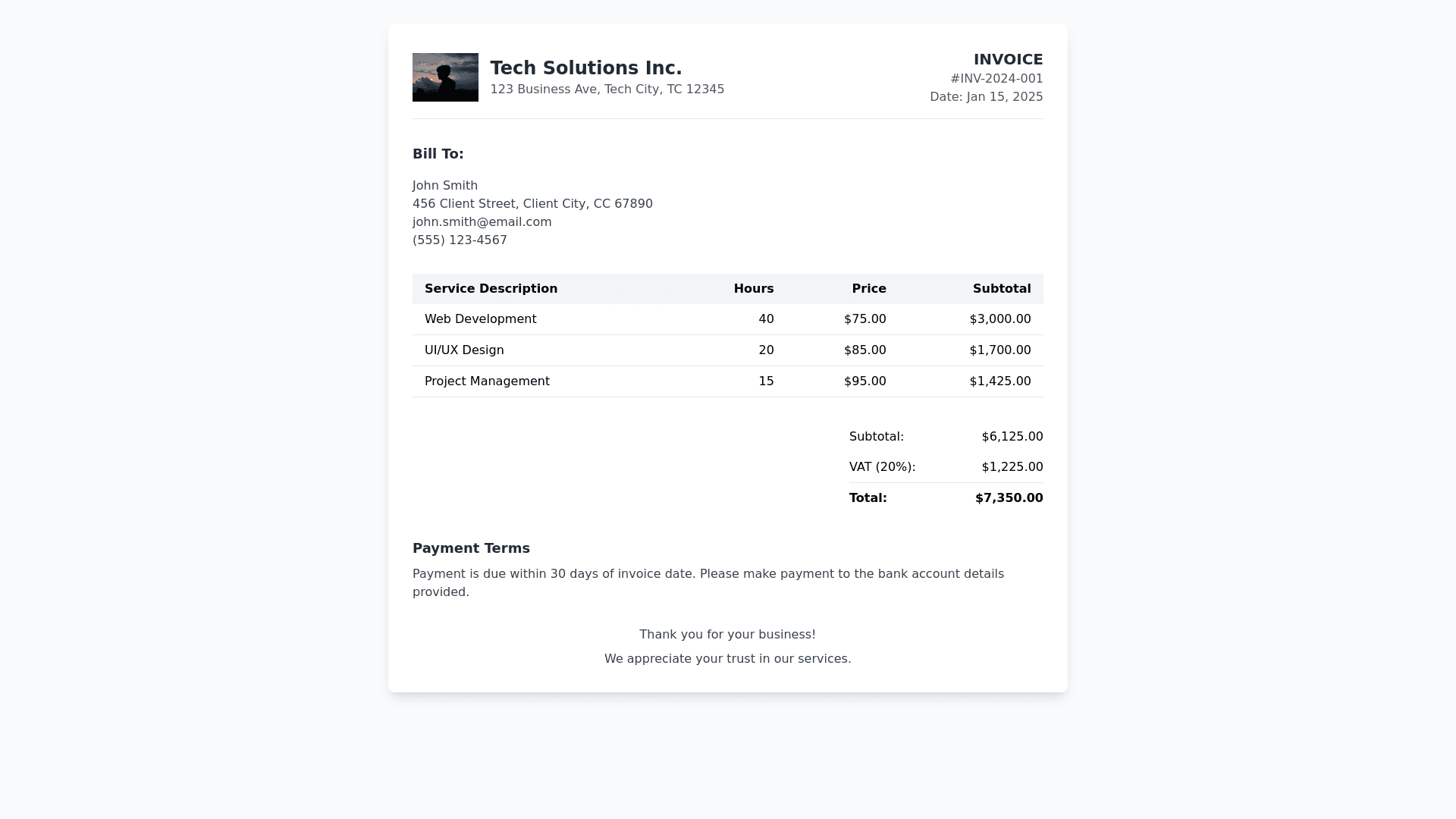
Task: Click the invoice date Jan 15, 2025
Action: [x=986, y=97]
